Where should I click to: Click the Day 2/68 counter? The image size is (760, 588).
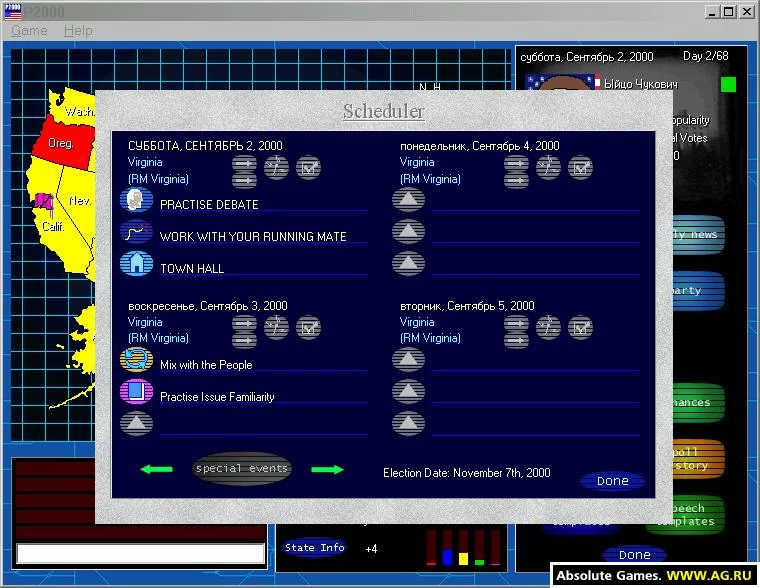click(706, 56)
